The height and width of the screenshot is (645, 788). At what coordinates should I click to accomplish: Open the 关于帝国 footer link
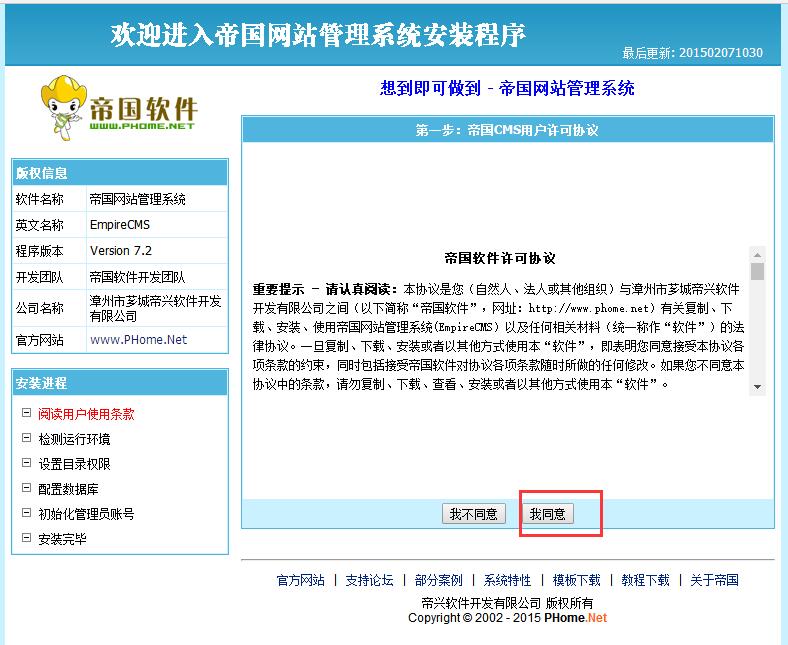pyautogui.click(x=714, y=580)
